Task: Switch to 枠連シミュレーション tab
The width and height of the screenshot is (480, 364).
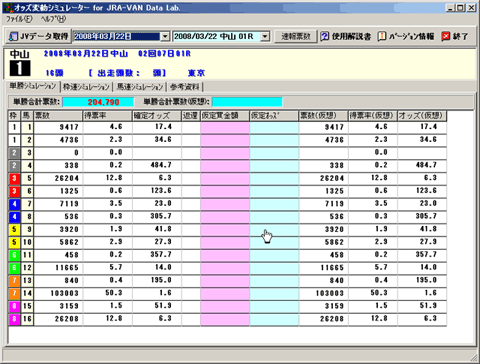Action: coord(86,87)
